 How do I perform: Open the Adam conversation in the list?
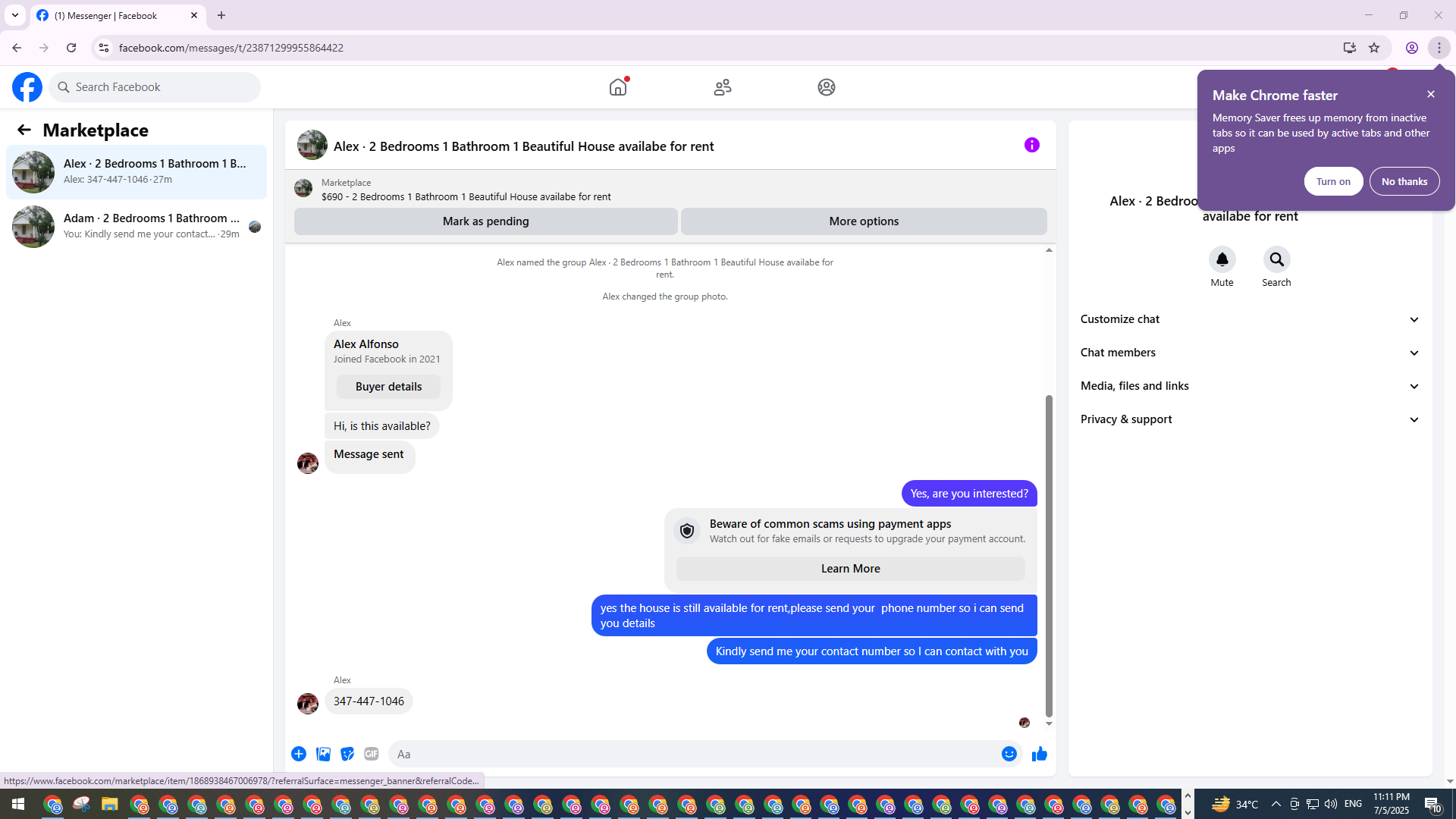(136, 226)
